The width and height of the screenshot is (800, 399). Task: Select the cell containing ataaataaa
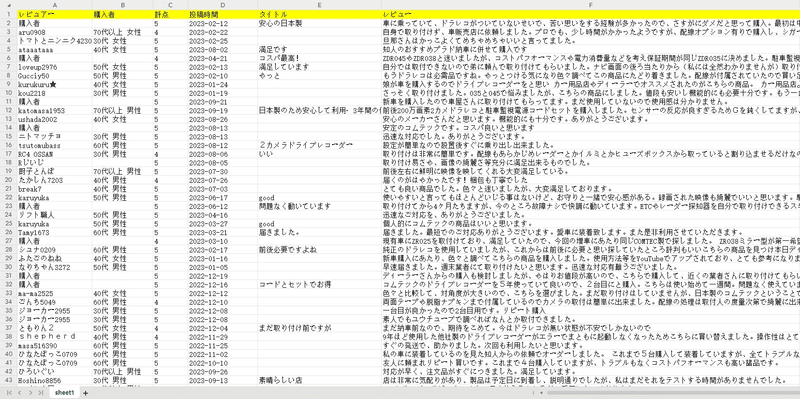(x=54, y=49)
